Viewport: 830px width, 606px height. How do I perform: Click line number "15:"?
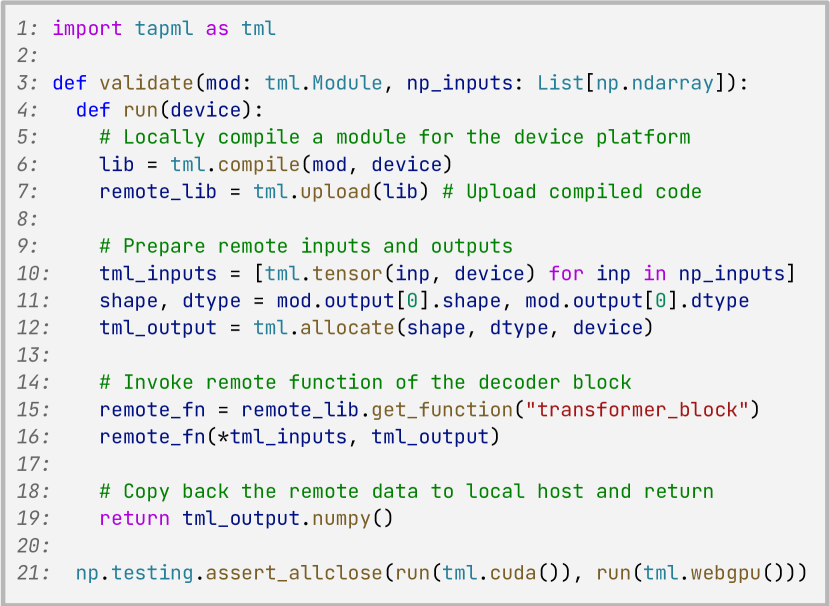[33, 410]
